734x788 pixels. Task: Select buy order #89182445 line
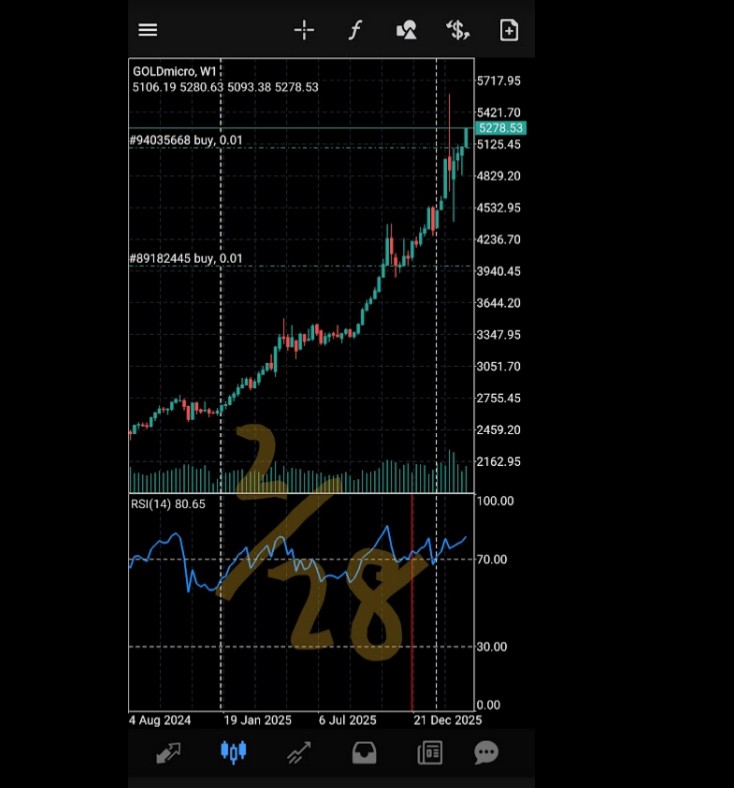click(x=186, y=259)
